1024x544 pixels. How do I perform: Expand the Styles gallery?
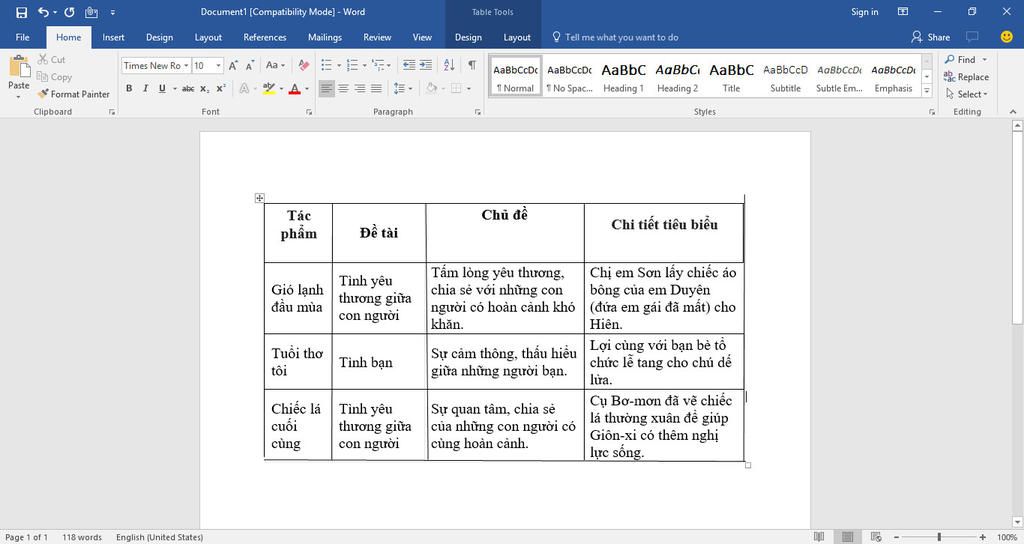point(927,91)
